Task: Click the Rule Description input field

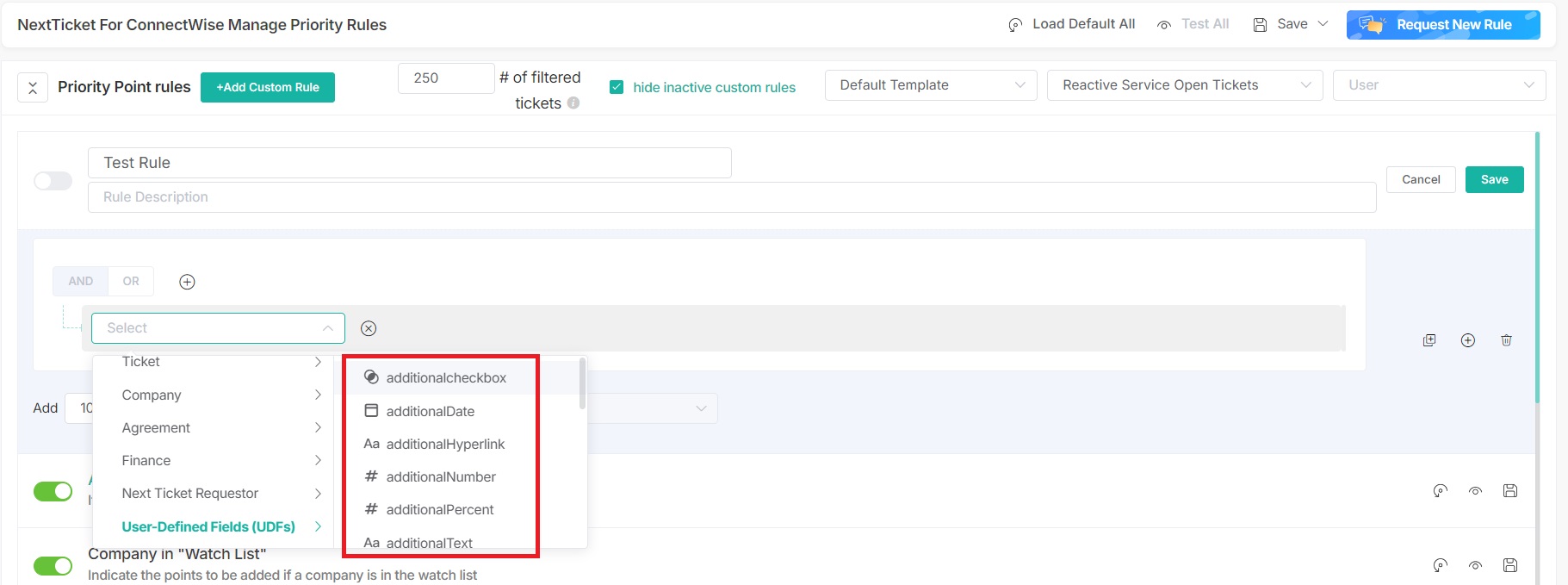Action: click(731, 197)
